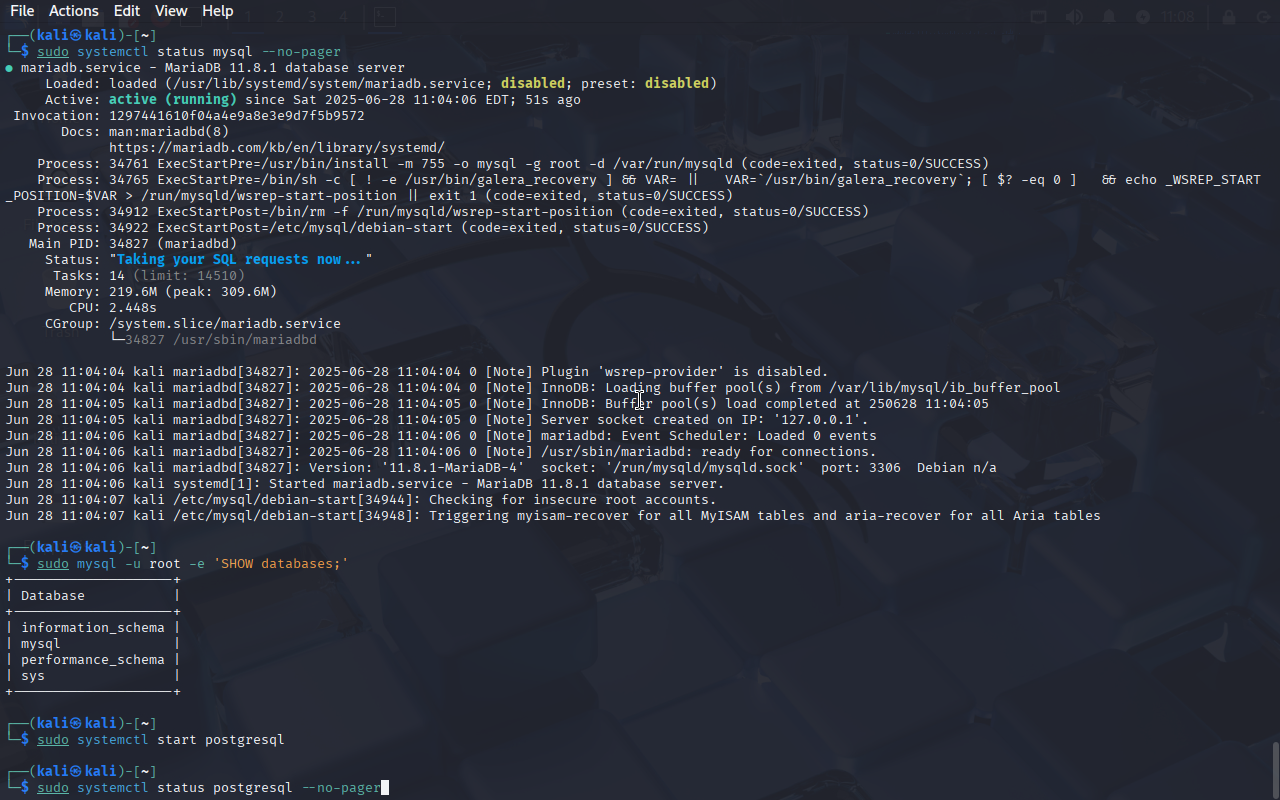The image size is (1280, 800).
Task: Click the power manager lightning icon
Action: (x=1142, y=17)
